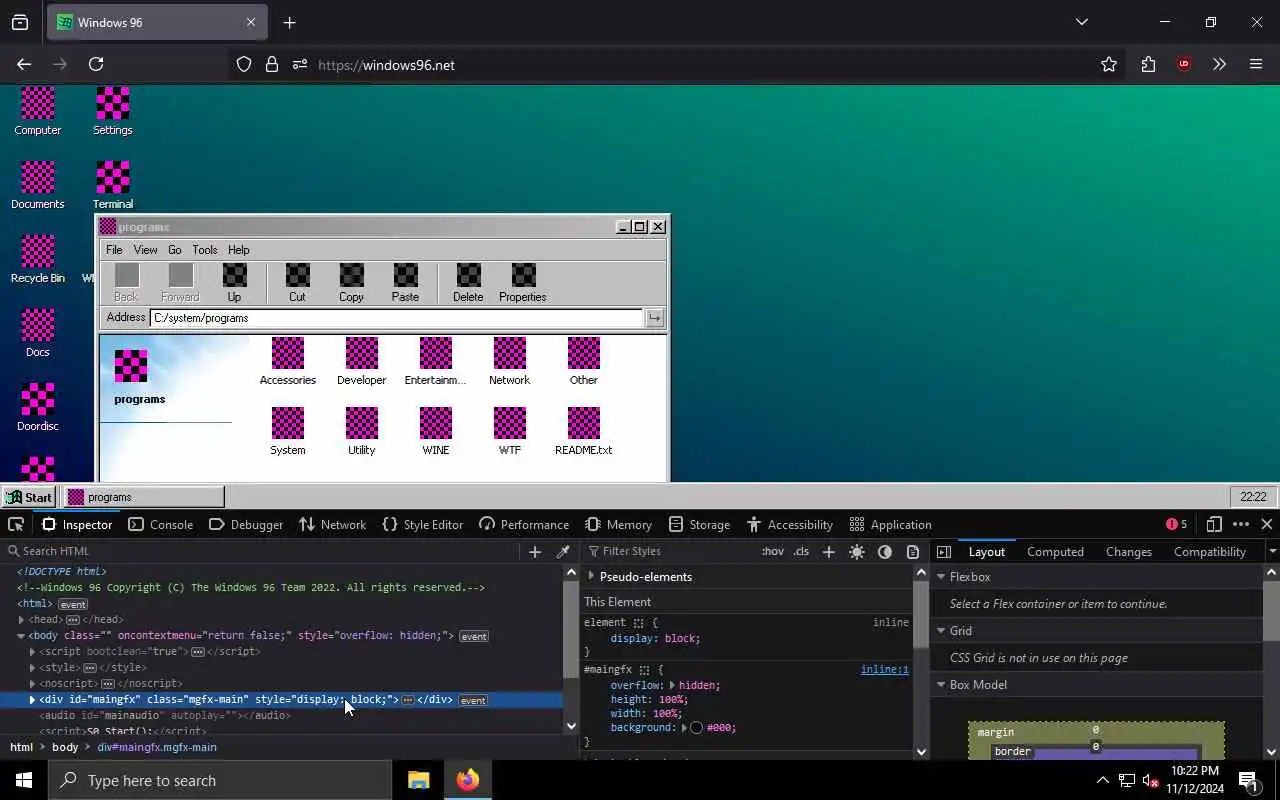This screenshot has width=1280, height=800.
Task: Click the event badge on html element
Action: (x=73, y=604)
